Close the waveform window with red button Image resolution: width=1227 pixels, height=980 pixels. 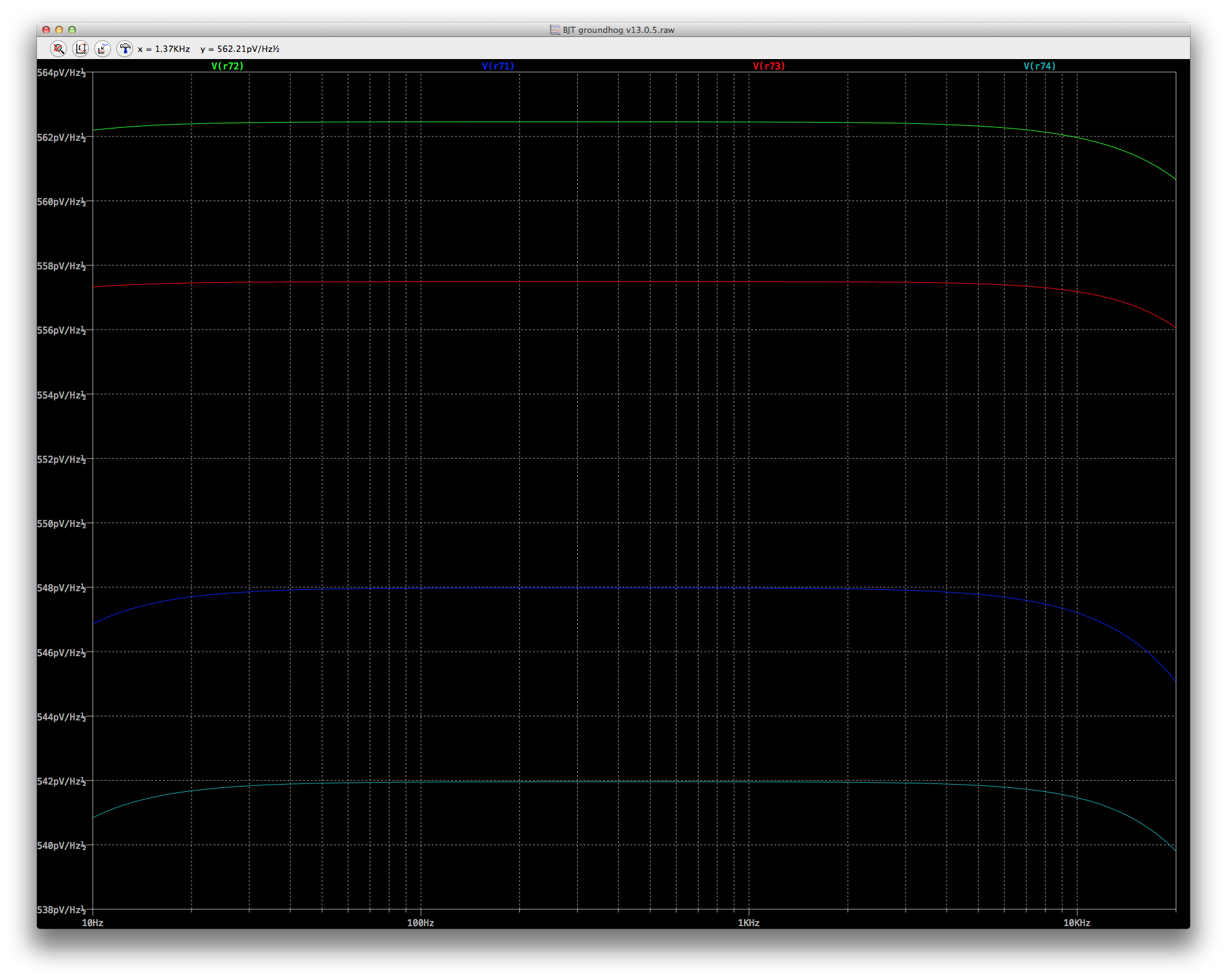46,30
